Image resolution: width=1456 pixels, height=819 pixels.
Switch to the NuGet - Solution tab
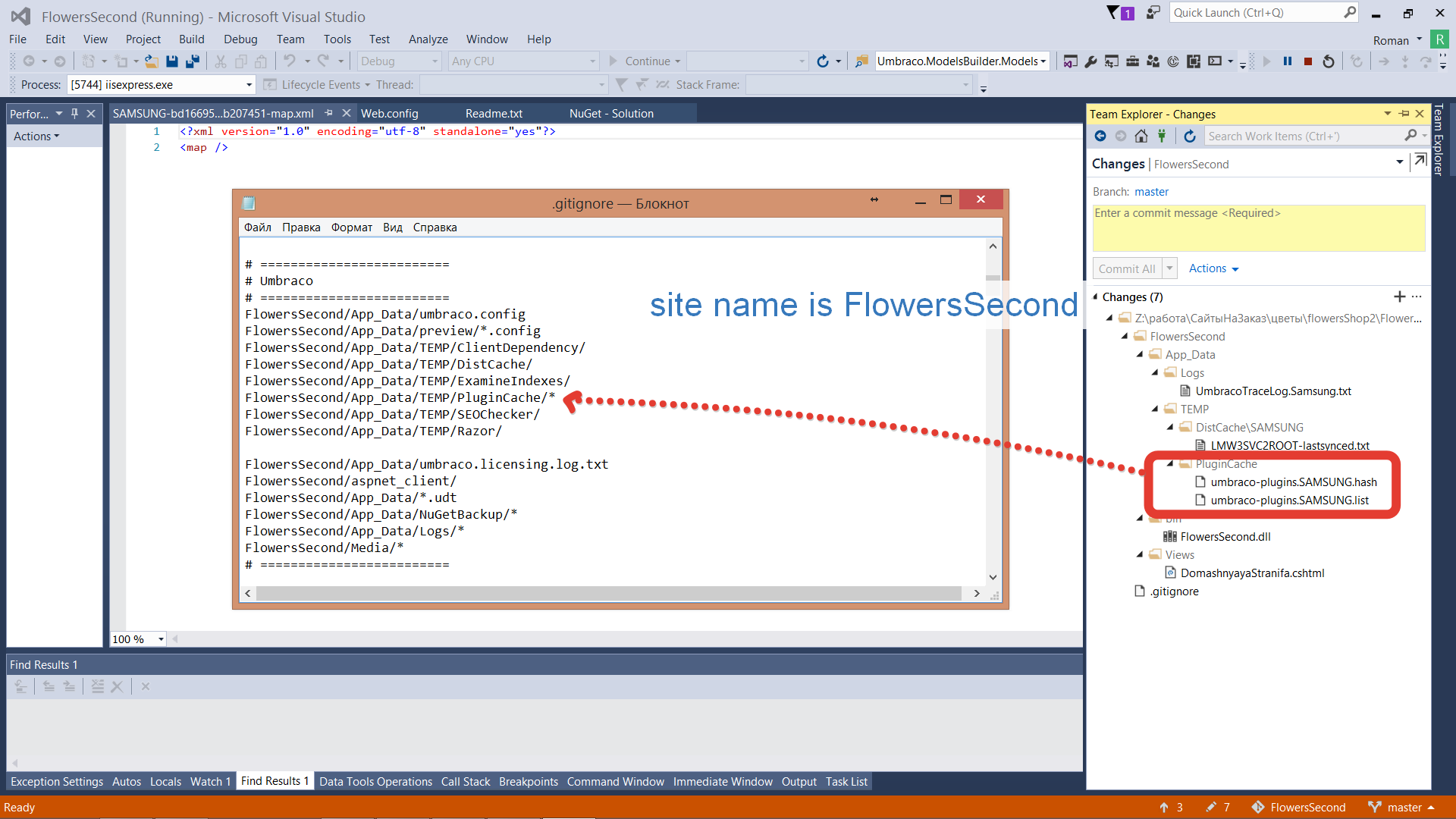(x=611, y=113)
